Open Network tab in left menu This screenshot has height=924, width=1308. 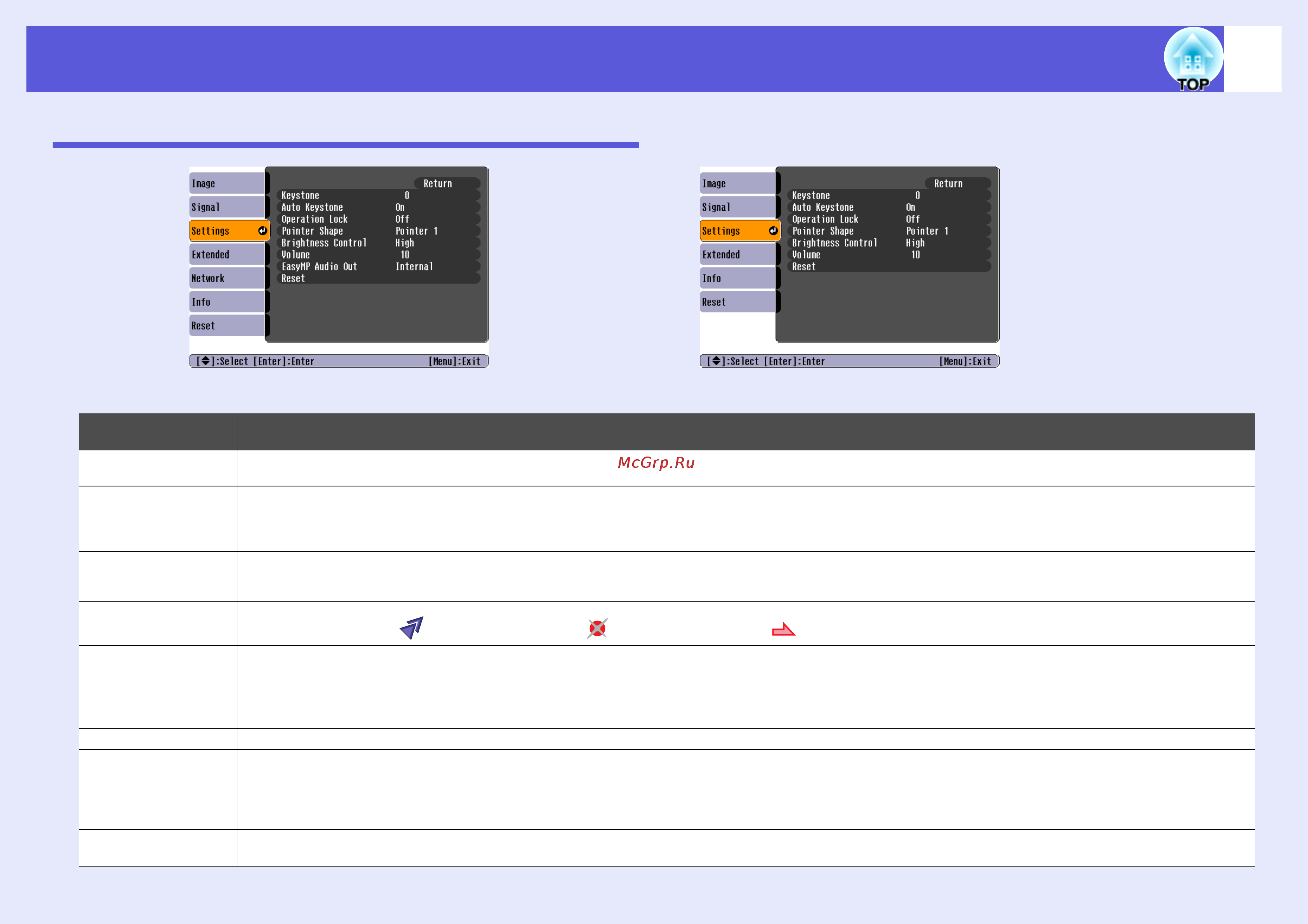(227, 278)
